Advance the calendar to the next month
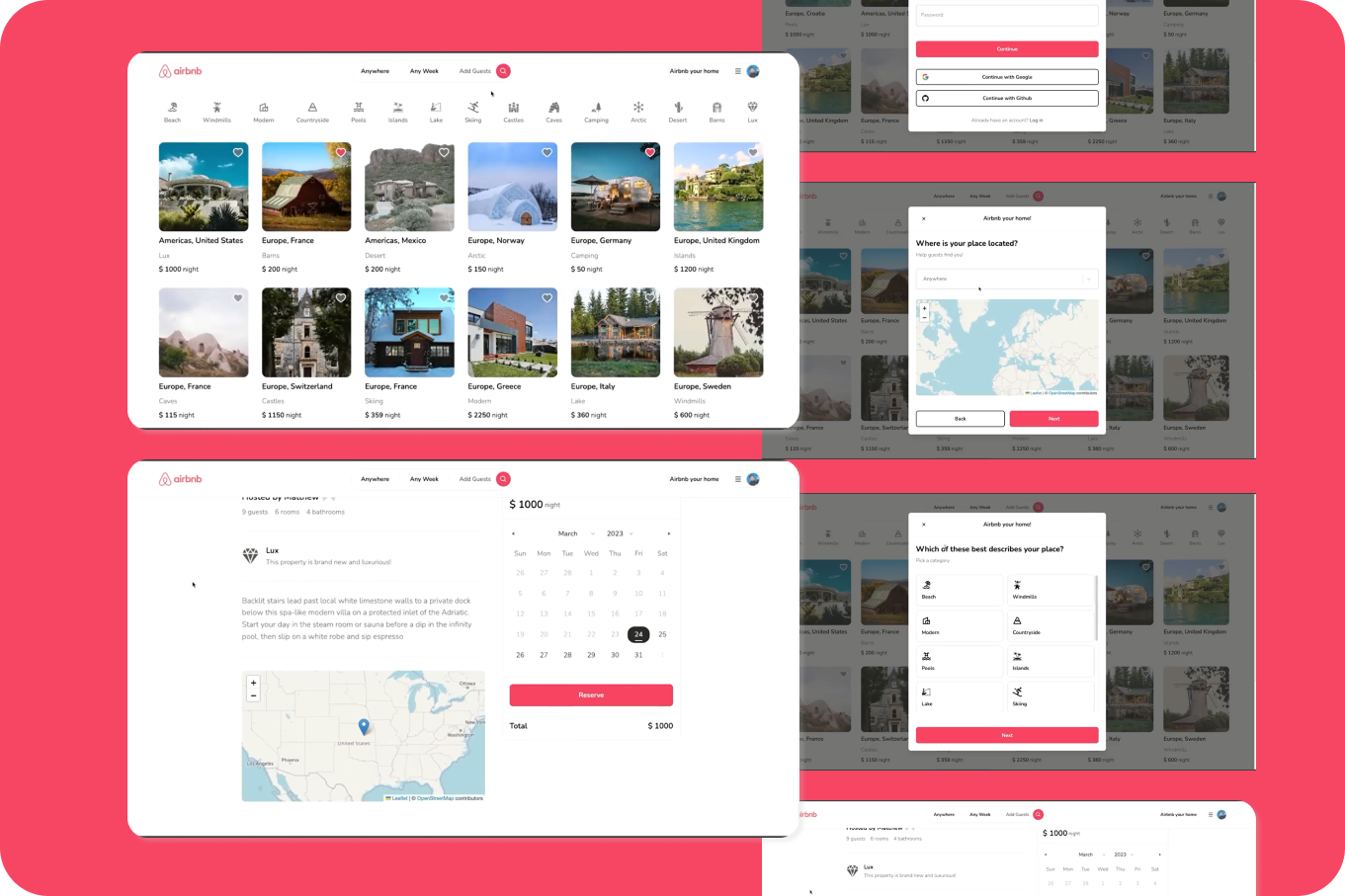The height and width of the screenshot is (896, 1345). coord(668,533)
